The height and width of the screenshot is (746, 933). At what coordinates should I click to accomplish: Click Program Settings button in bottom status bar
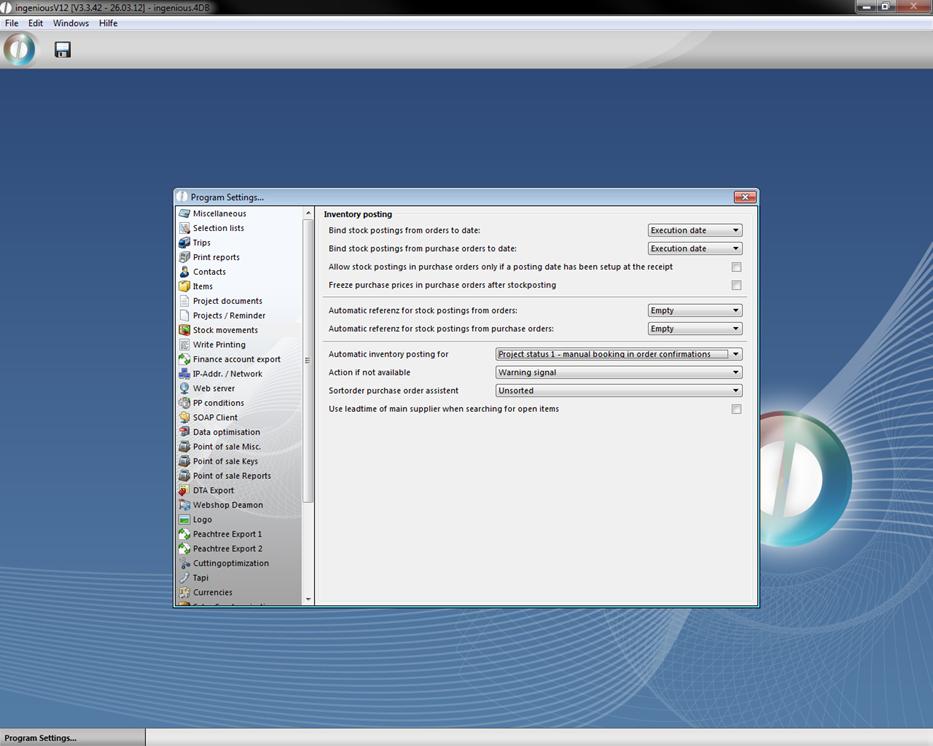click(40, 738)
